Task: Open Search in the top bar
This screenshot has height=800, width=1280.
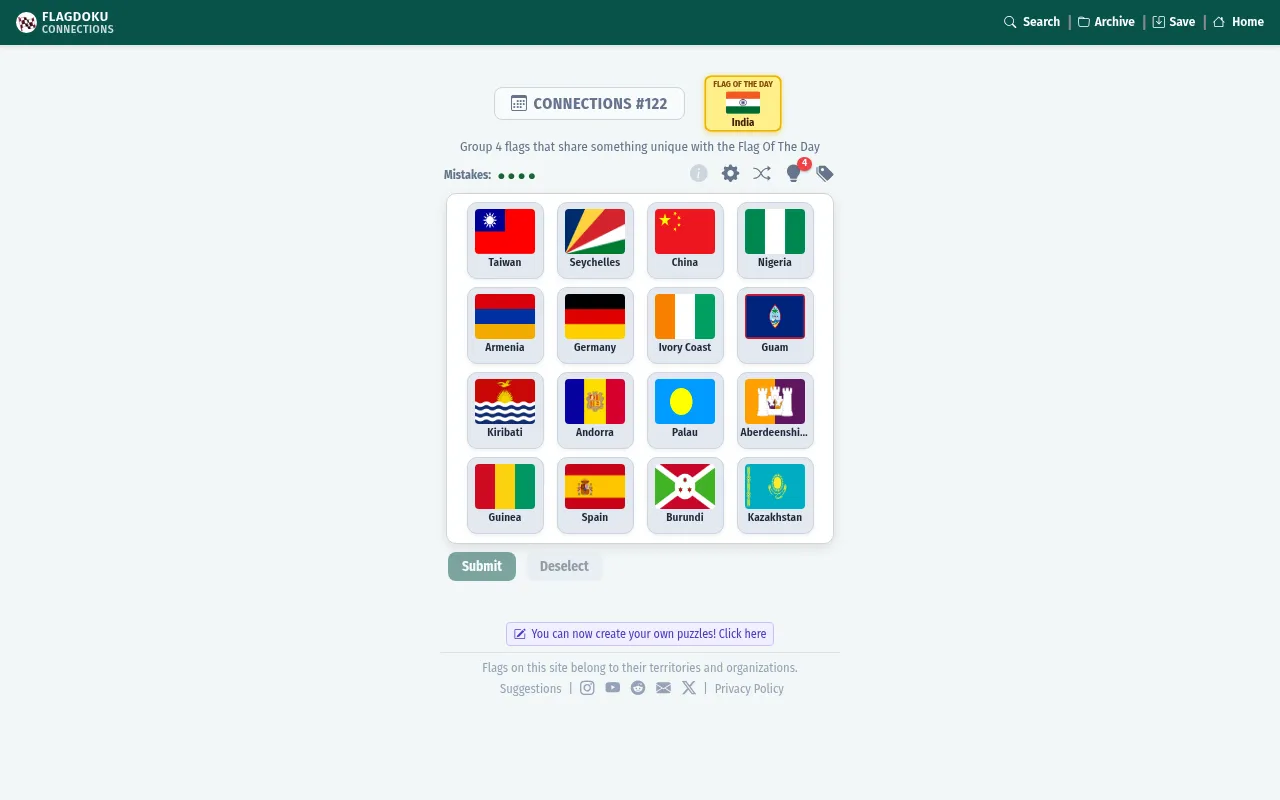Action: (1032, 22)
